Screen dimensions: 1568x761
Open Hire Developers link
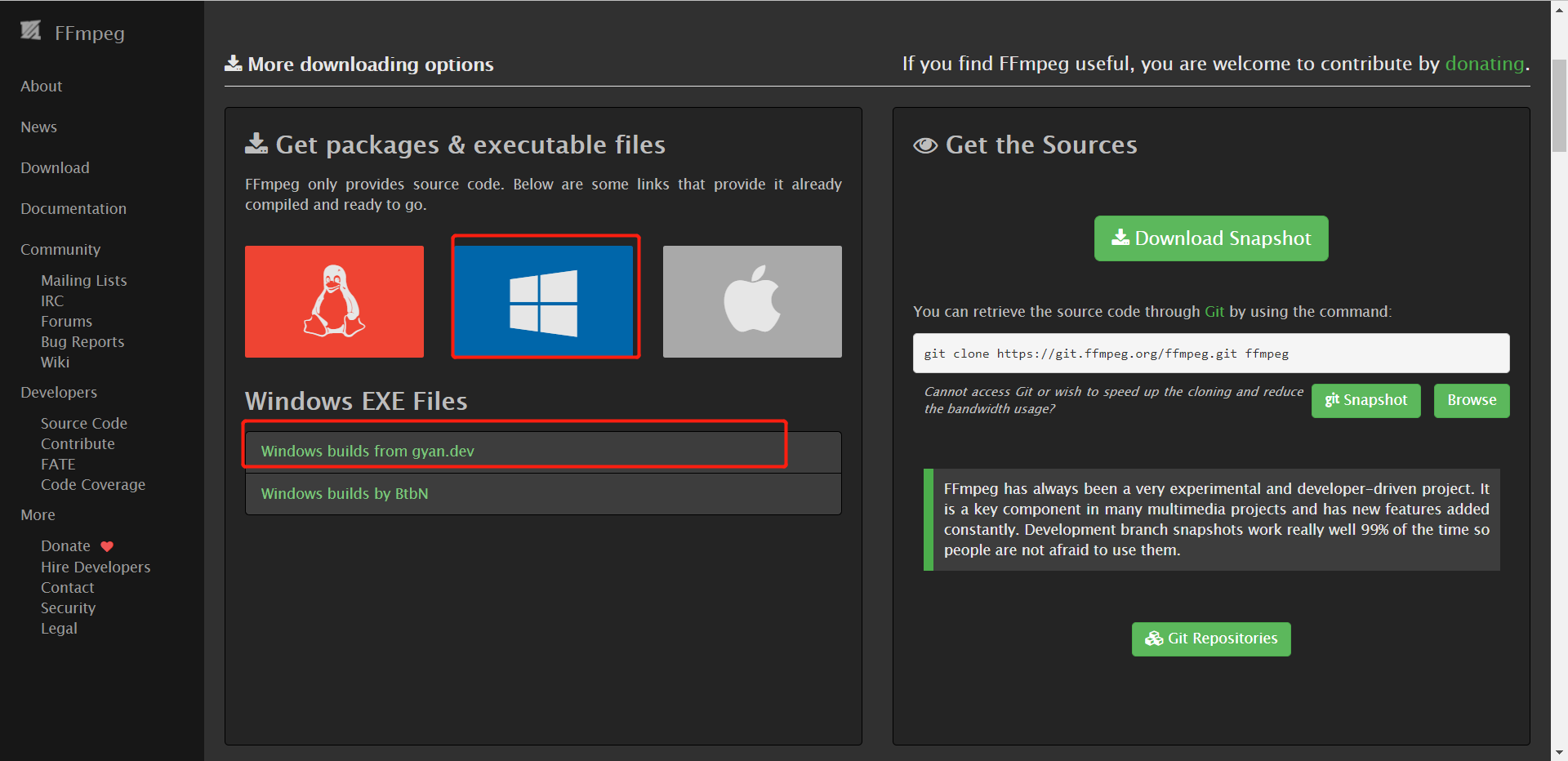(x=96, y=567)
